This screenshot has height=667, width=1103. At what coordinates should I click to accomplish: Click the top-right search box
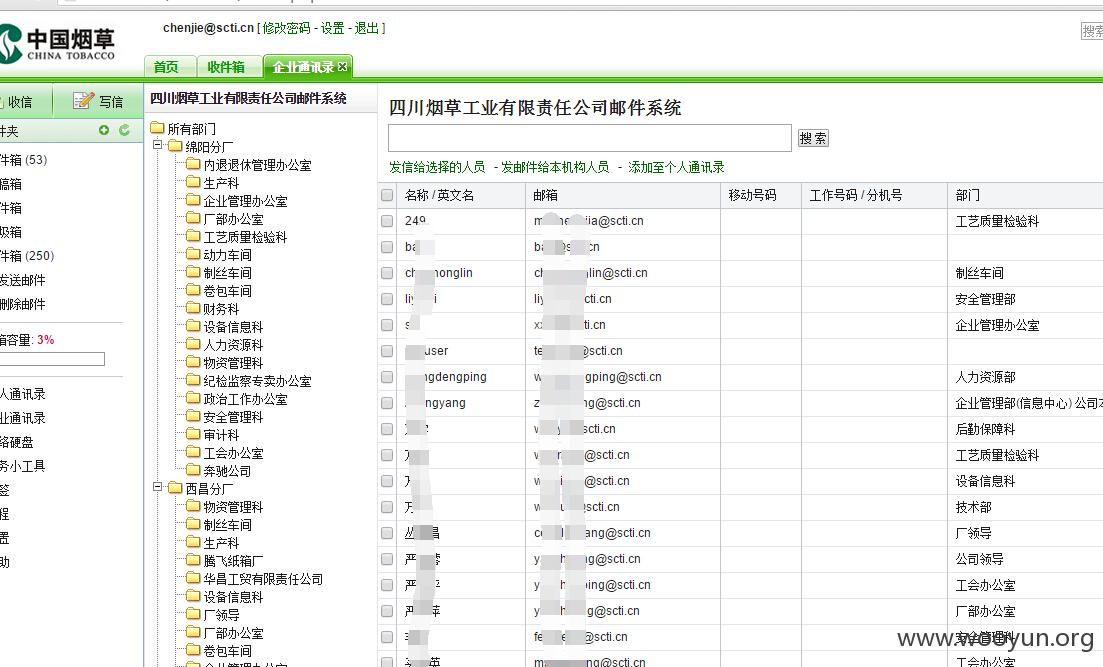(1092, 31)
